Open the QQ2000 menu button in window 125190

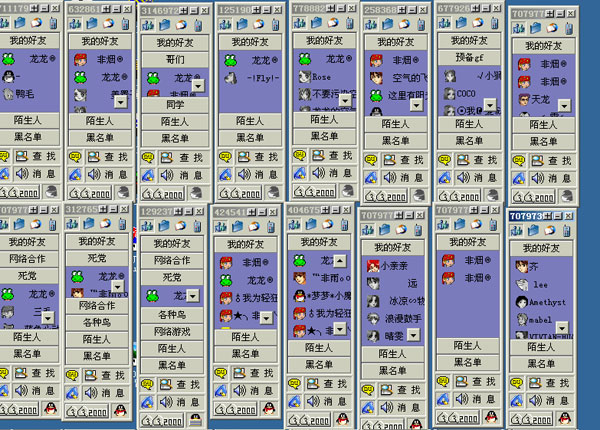240,193
